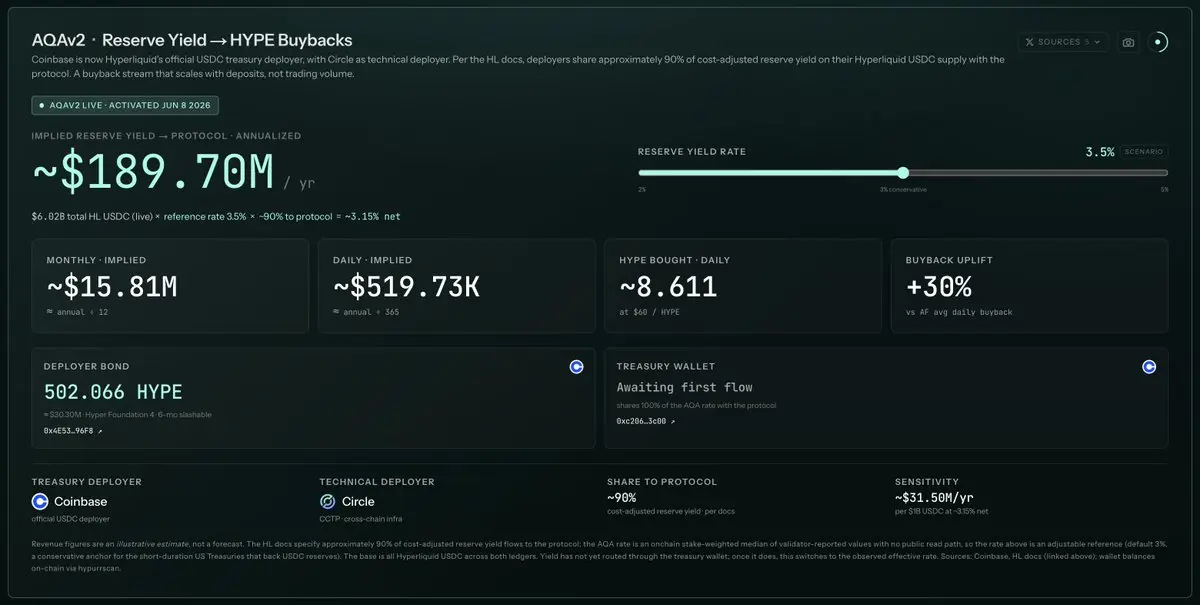
Task: Open the treasury wallet address 0xc206…3c00 link
Action: pos(645,421)
